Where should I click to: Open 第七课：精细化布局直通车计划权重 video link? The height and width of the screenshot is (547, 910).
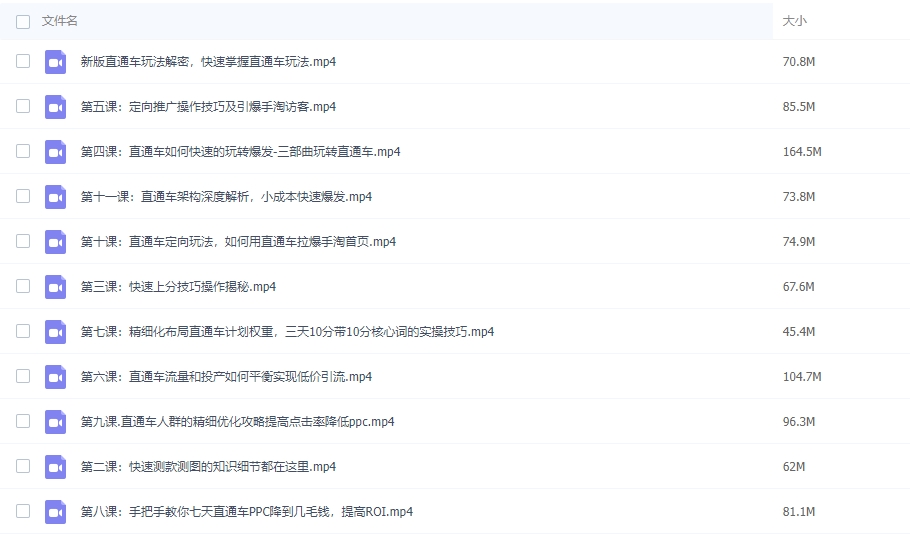[x=287, y=332]
